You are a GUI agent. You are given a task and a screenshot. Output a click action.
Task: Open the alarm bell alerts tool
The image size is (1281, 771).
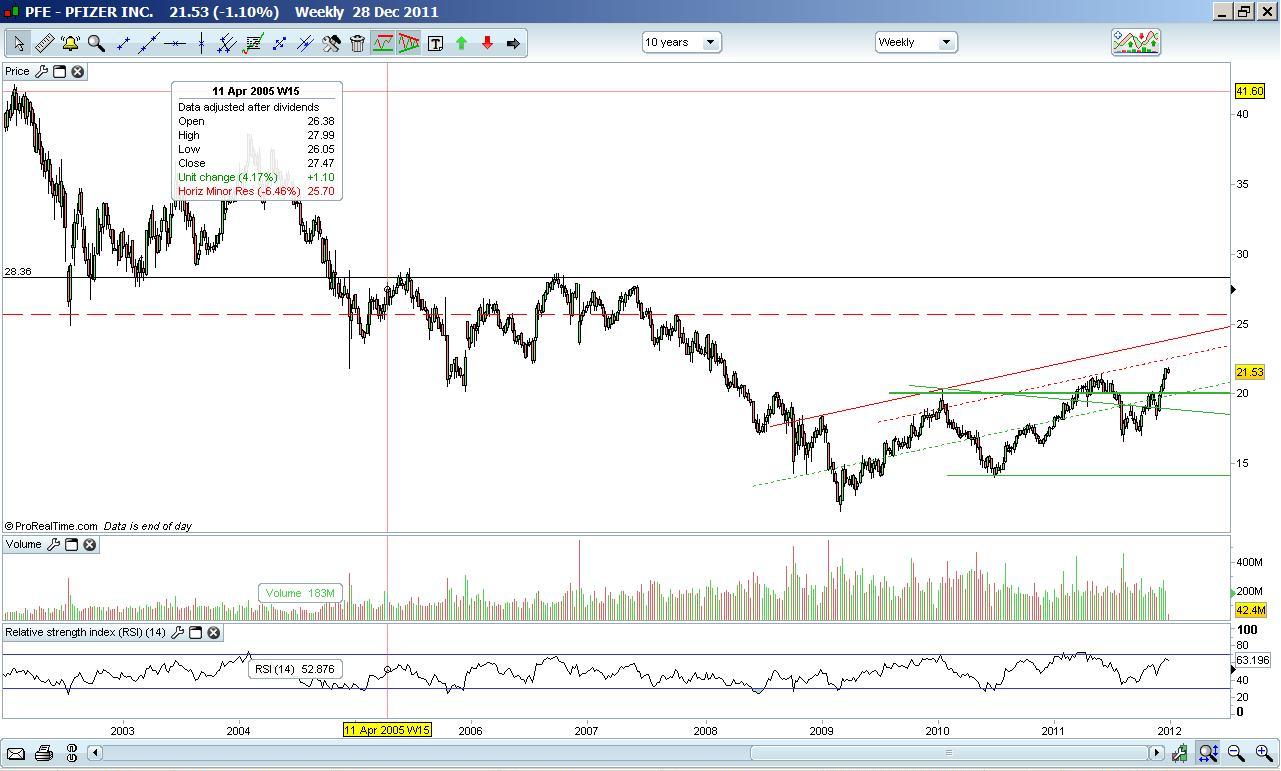70,43
